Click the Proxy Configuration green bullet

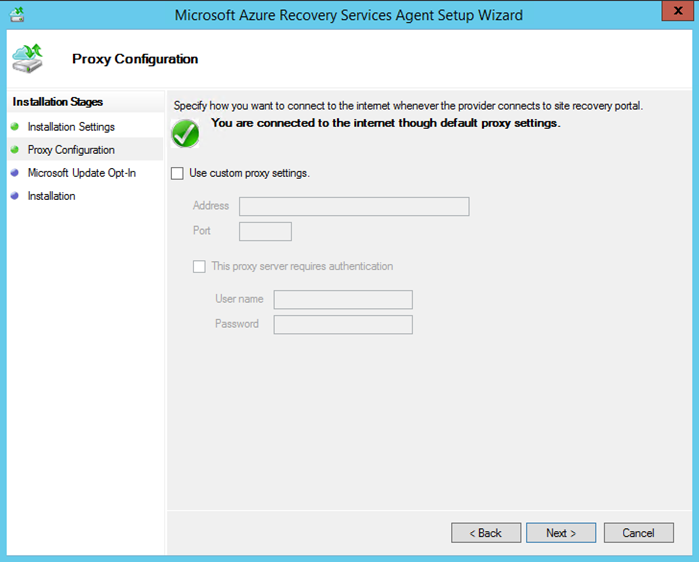tap(15, 150)
